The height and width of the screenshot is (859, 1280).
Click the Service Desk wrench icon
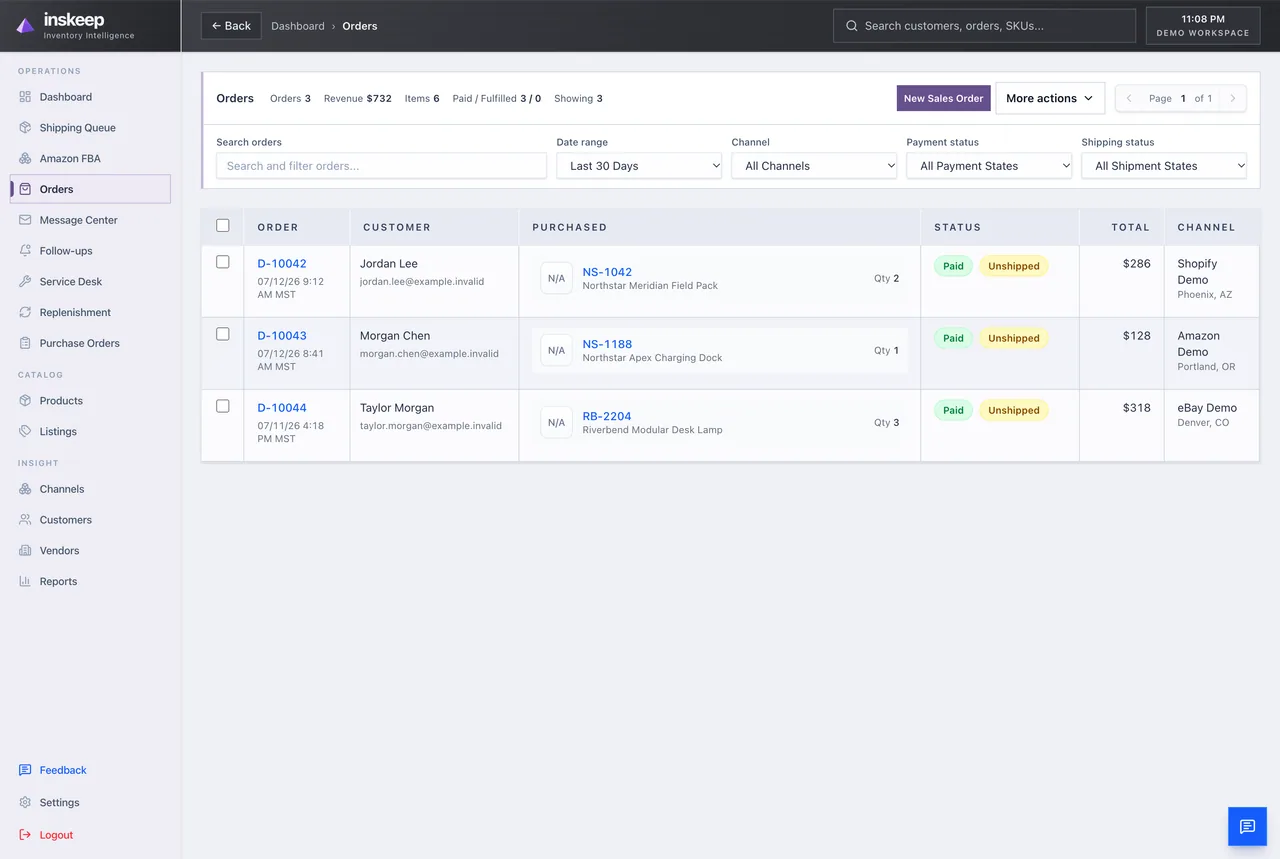(x=26, y=282)
